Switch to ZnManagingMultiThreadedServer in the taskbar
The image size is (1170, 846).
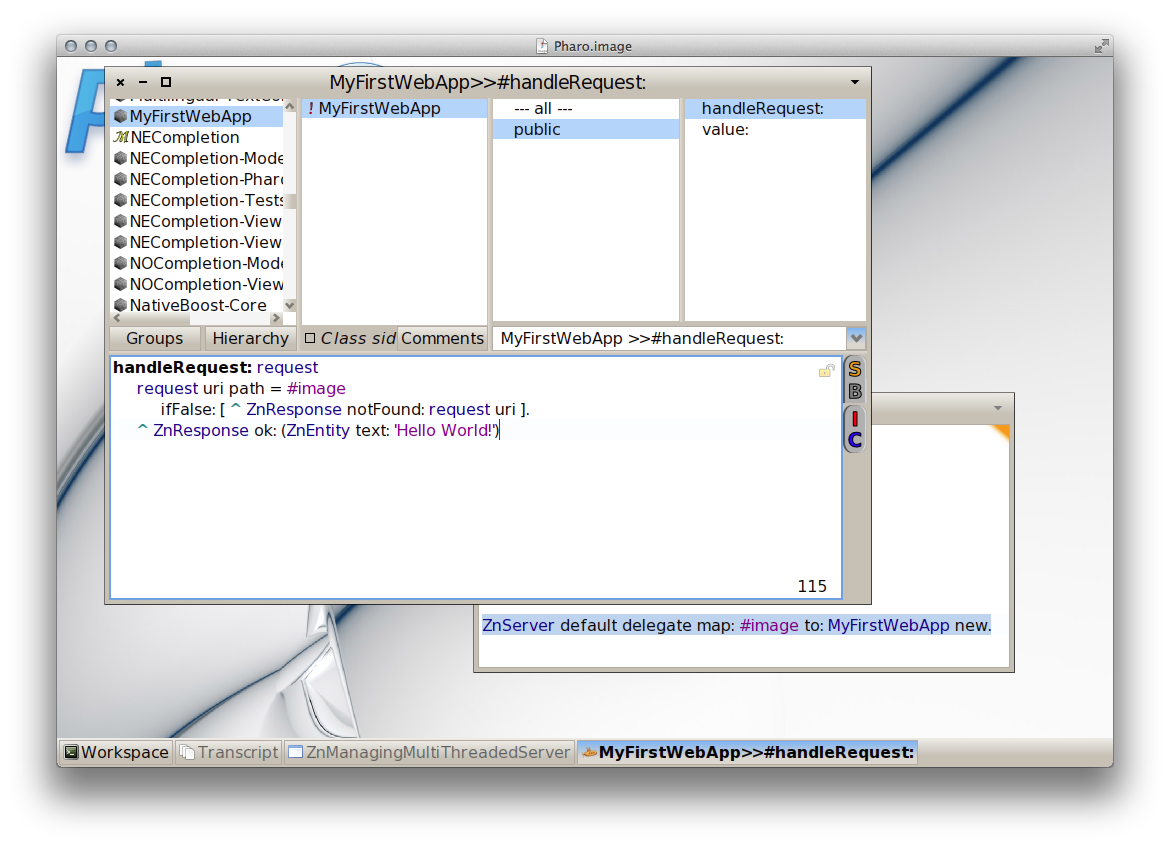tap(430, 752)
